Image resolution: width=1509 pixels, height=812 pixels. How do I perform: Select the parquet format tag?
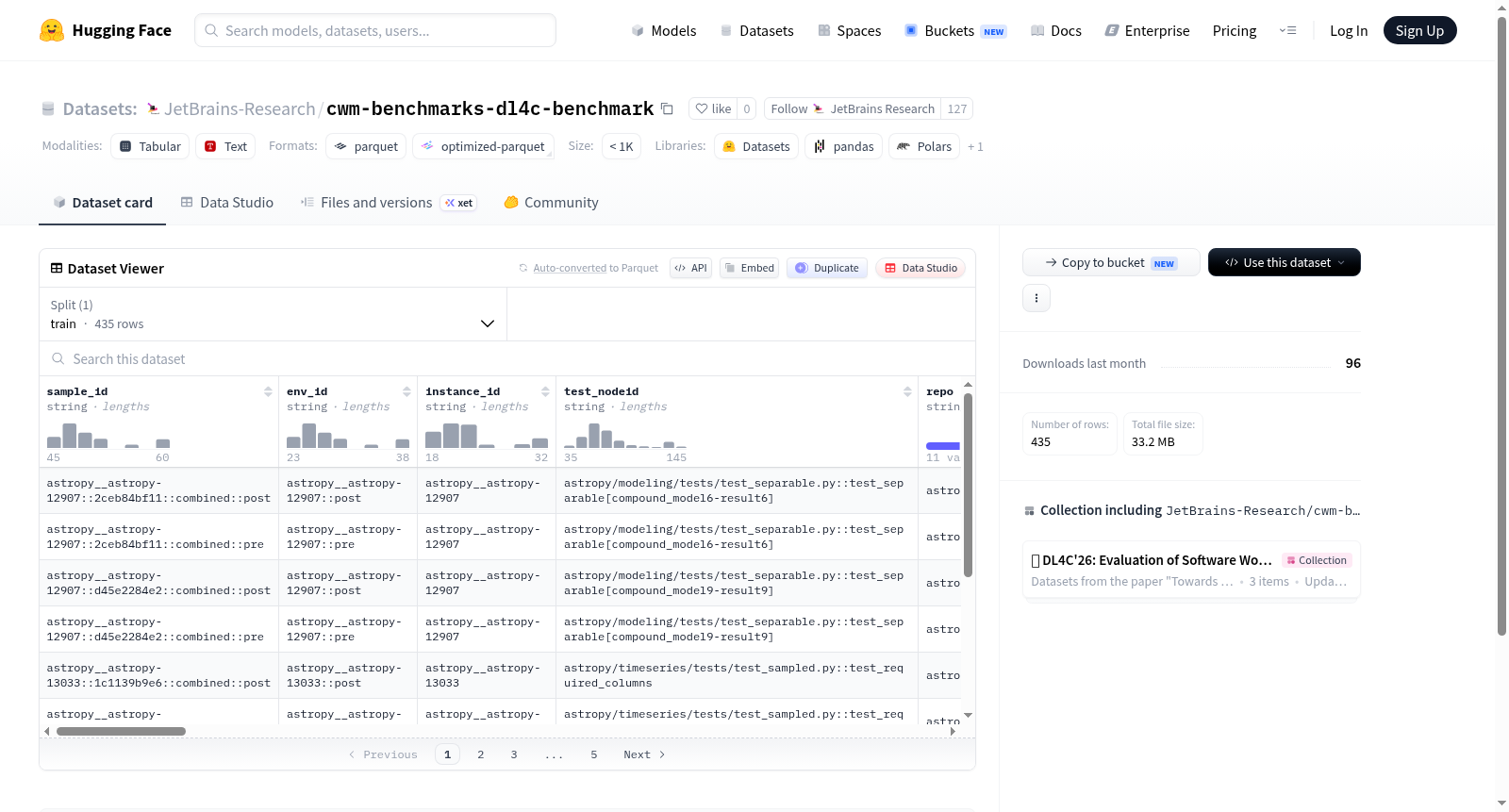tap(366, 146)
